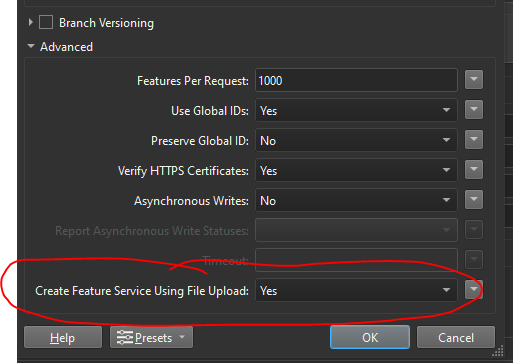
Task: Open parameter menu arrow for Verify HTTPS Certificates
Action: point(474,170)
